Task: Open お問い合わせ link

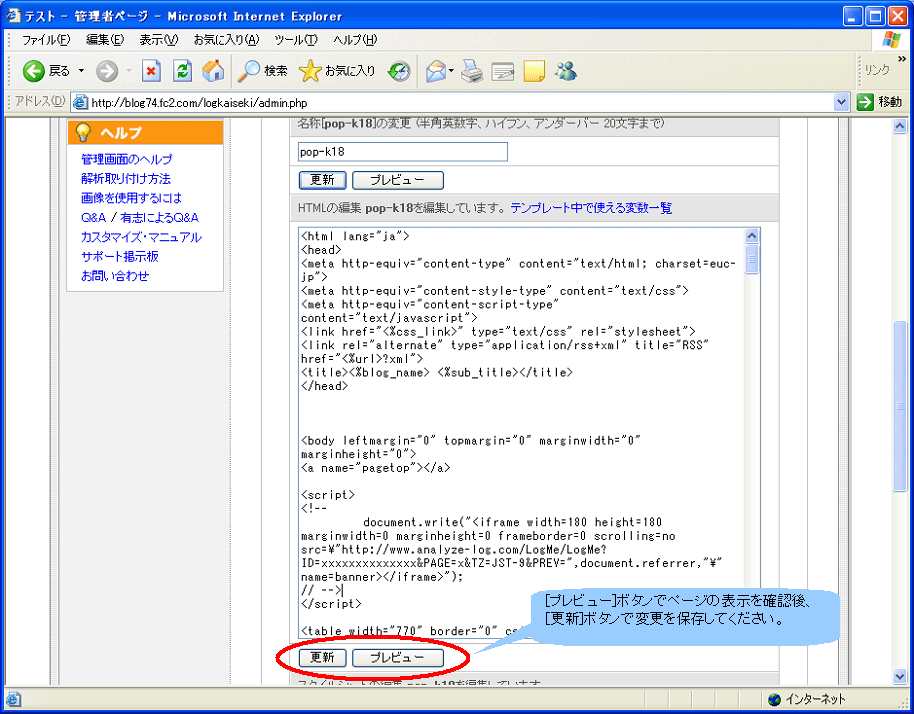Action: (x=115, y=276)
